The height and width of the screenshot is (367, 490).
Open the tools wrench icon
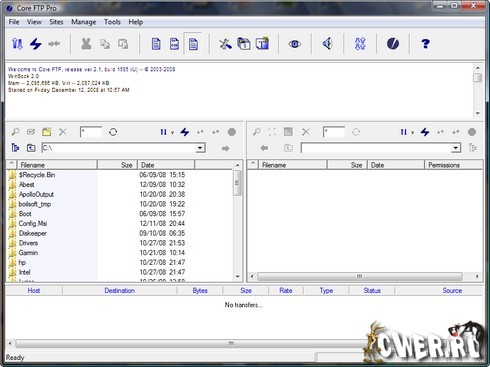(x=225, y=44)
